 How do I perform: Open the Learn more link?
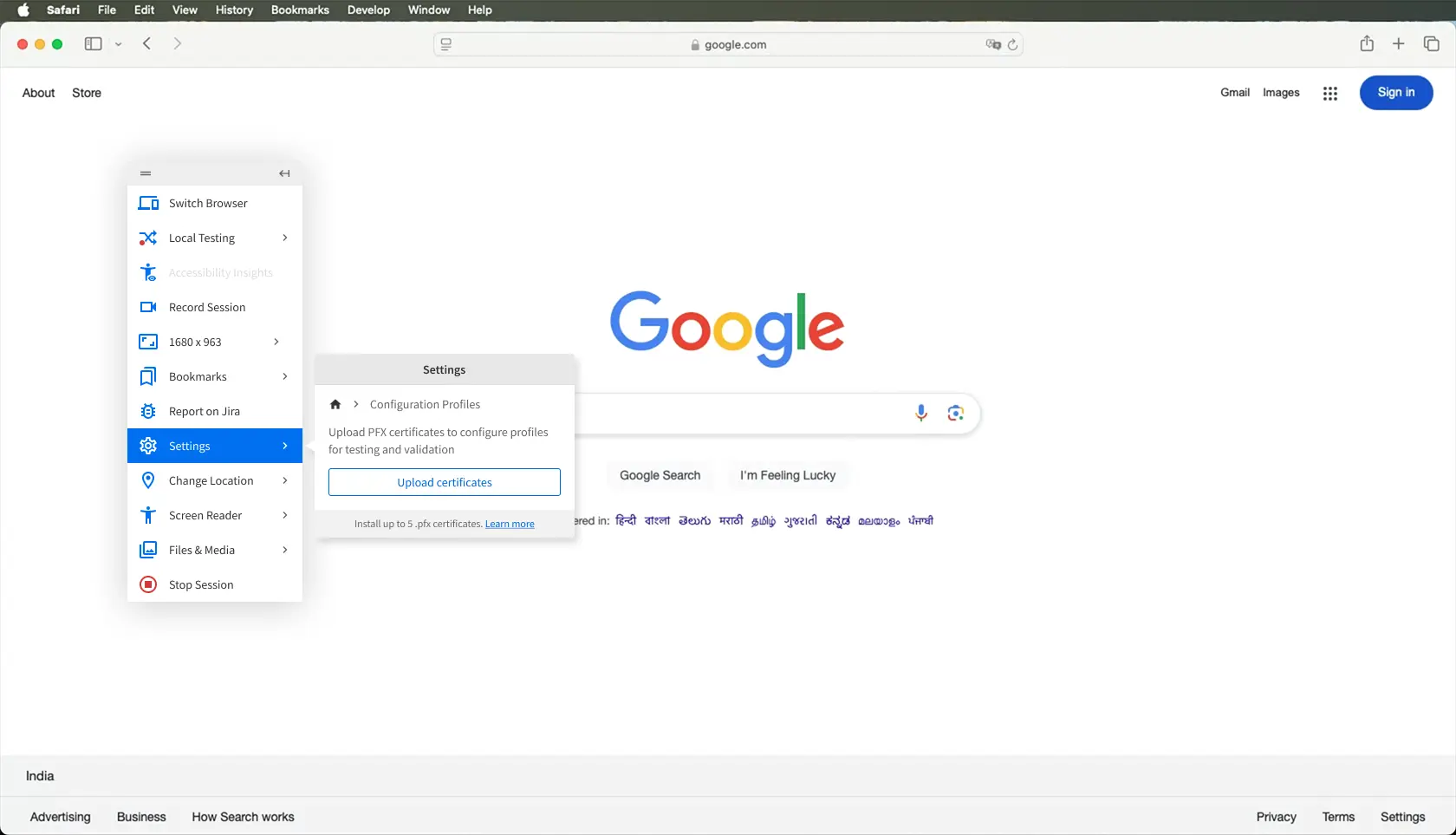[x=510, y=524]
